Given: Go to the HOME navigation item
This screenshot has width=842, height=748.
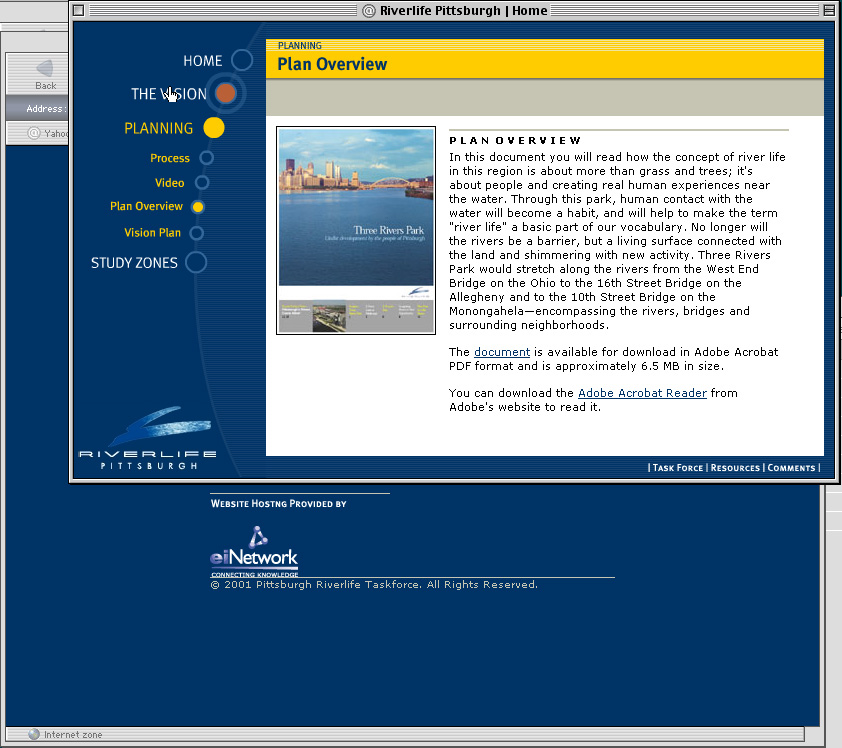Looking at the screenshot, I should [202, 61].
